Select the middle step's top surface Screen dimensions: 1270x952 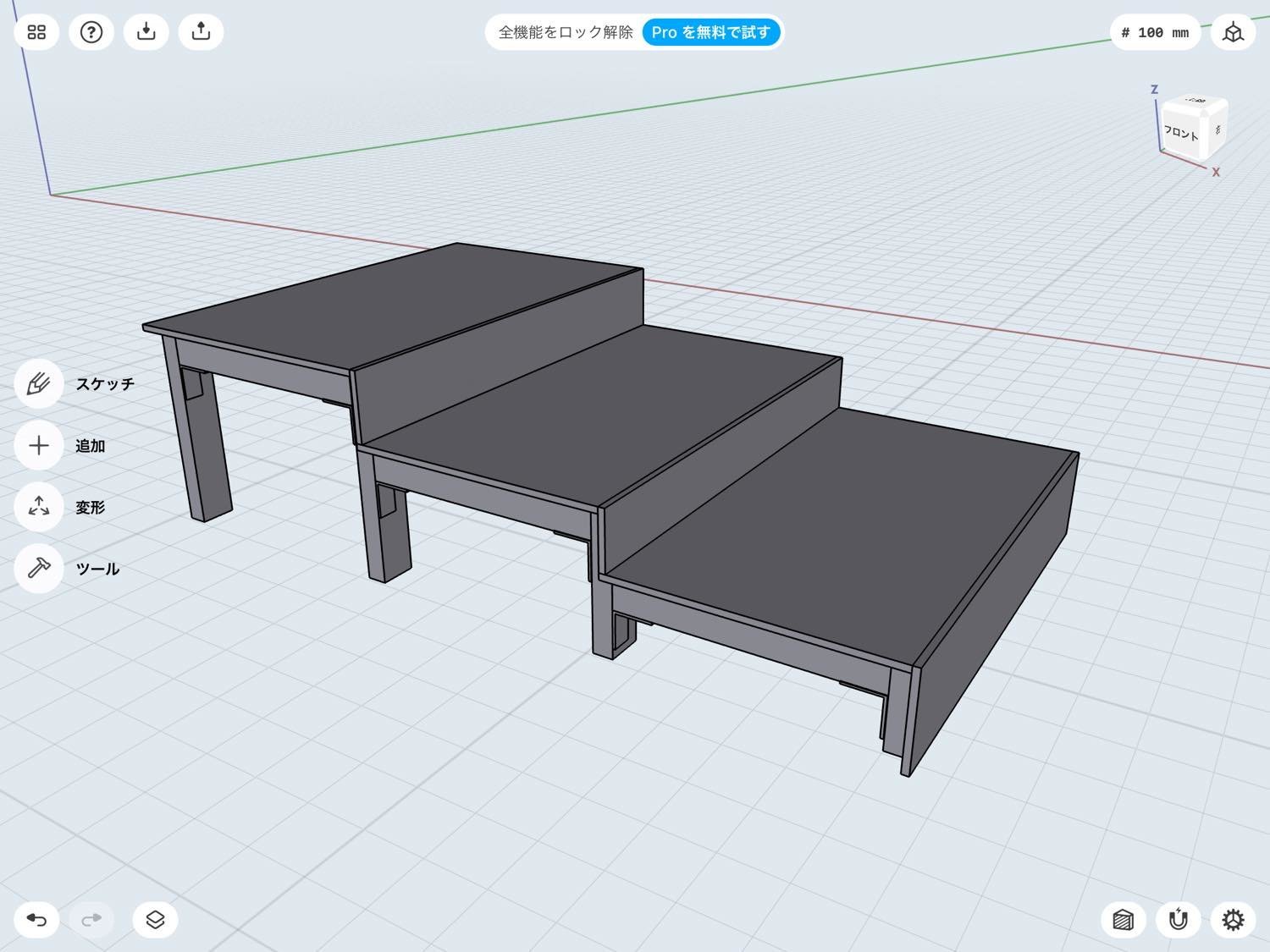tap(601, 415)
